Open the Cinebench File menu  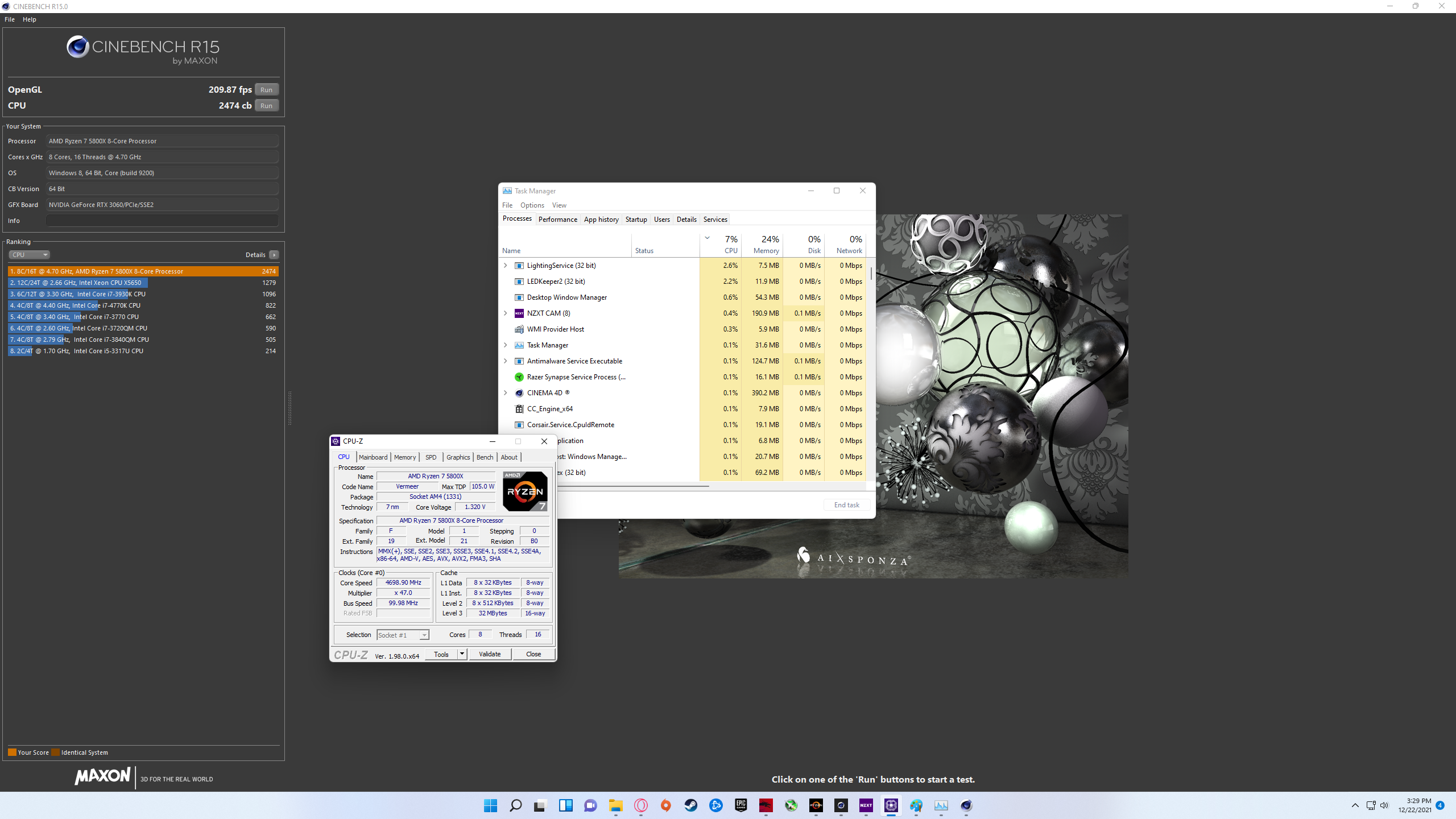click(x=10, y=19)
